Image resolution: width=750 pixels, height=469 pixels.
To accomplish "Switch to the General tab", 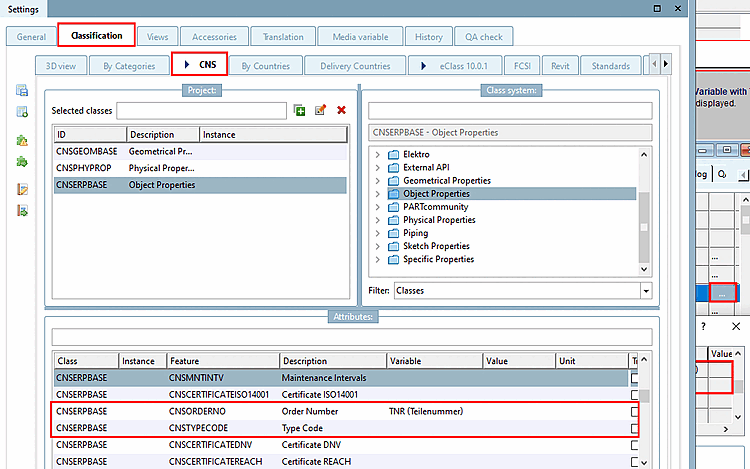I will pyautogui.click(x=31, y=37).
